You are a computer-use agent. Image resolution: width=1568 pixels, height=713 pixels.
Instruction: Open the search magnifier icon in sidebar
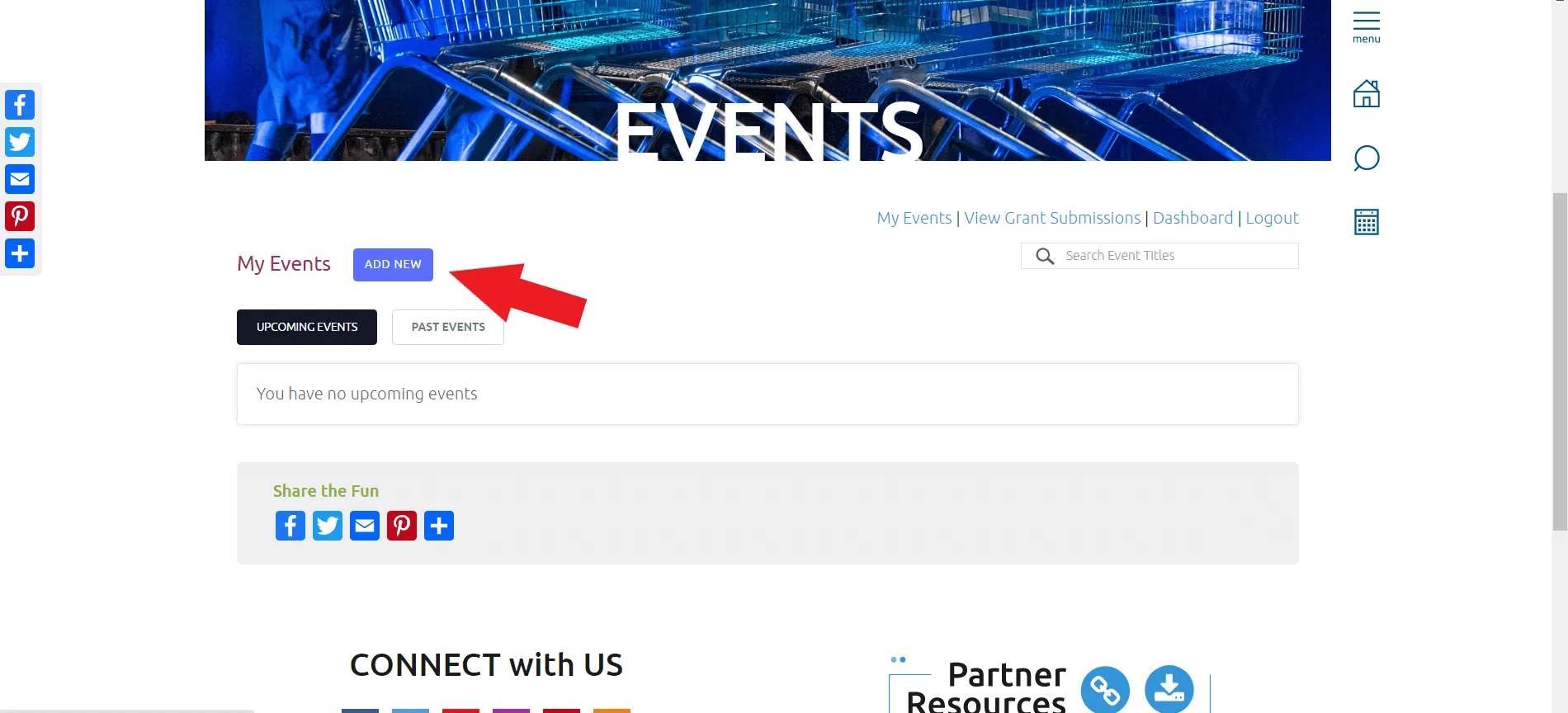pyautogui.click(x=1367, y=158)
